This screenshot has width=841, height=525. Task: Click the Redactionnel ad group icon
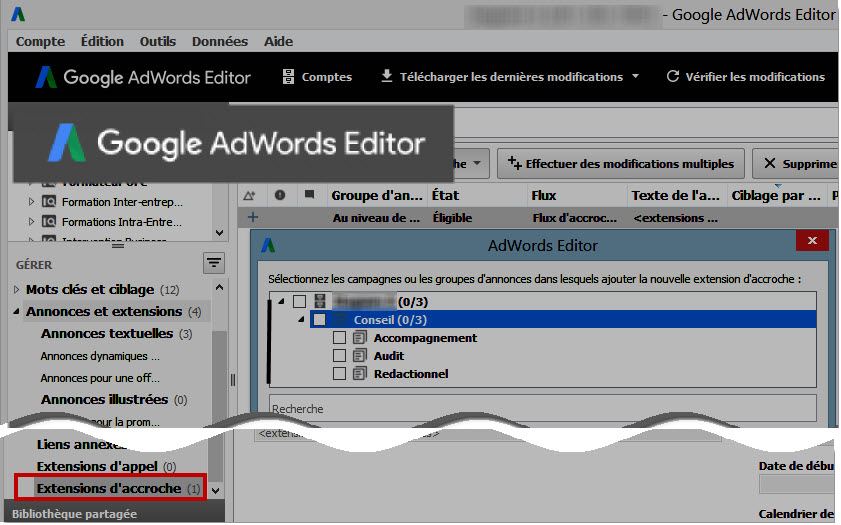(359, 373)
